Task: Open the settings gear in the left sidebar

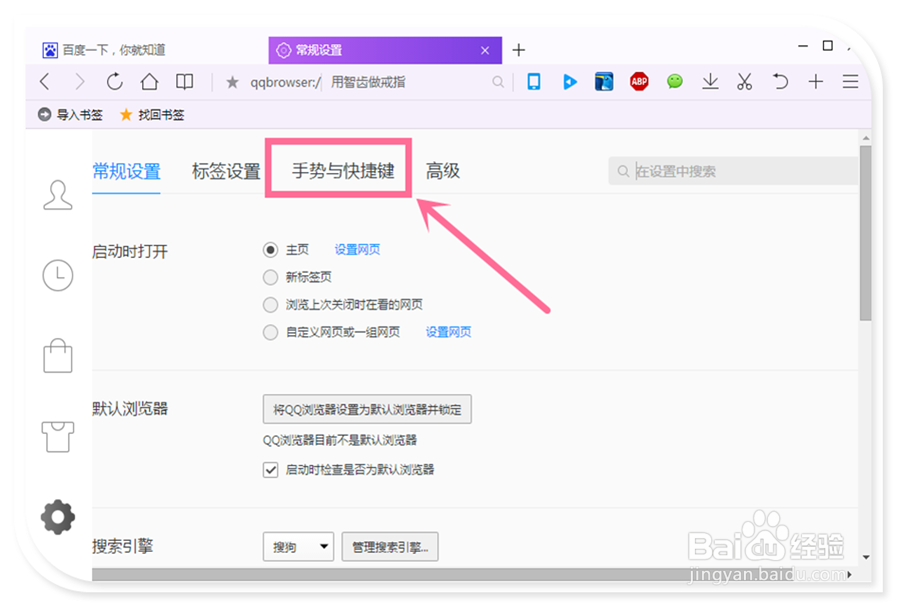Action: coord(57,517)
